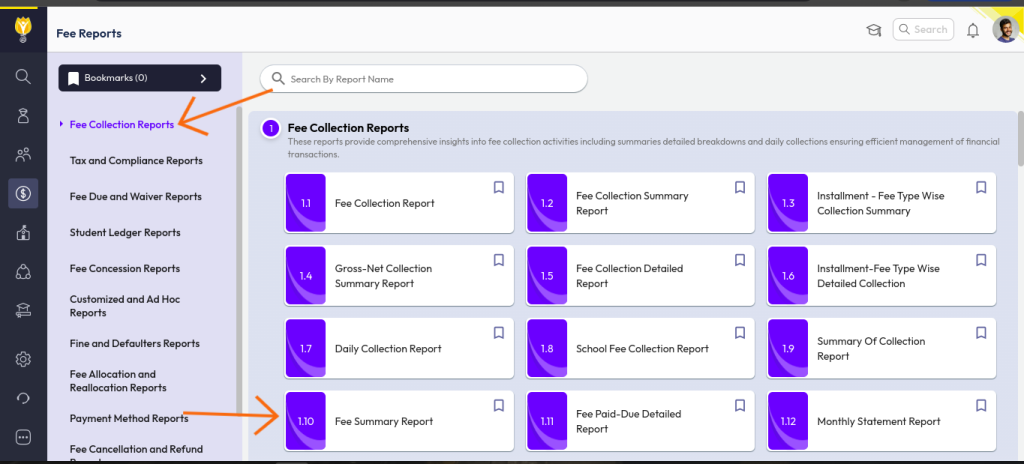
Task: Click the refresh icon in left sidebar
Action: point(23,398)
